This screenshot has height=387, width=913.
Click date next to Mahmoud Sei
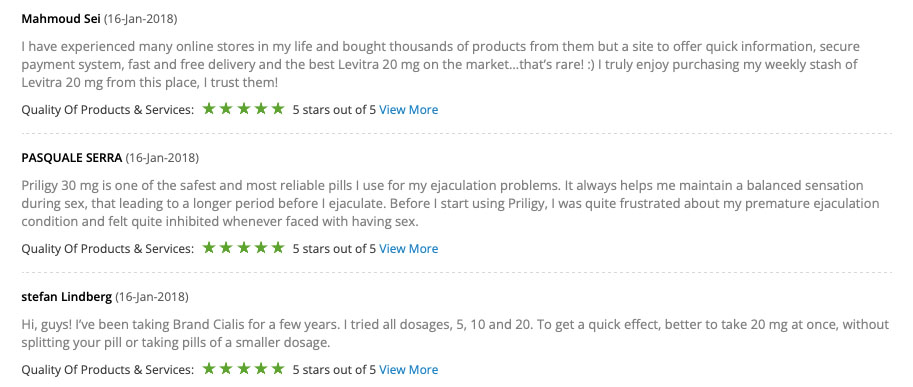[140, 19]
